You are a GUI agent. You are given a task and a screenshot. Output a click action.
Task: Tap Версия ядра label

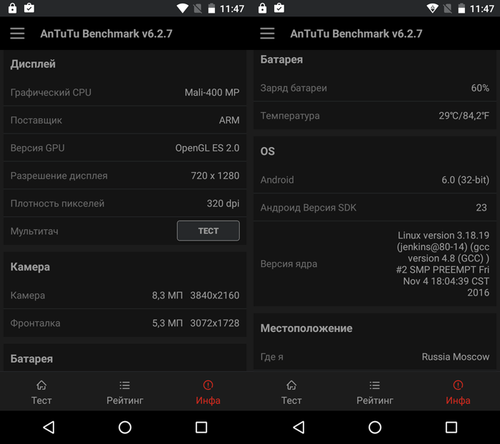pos(289,264)
